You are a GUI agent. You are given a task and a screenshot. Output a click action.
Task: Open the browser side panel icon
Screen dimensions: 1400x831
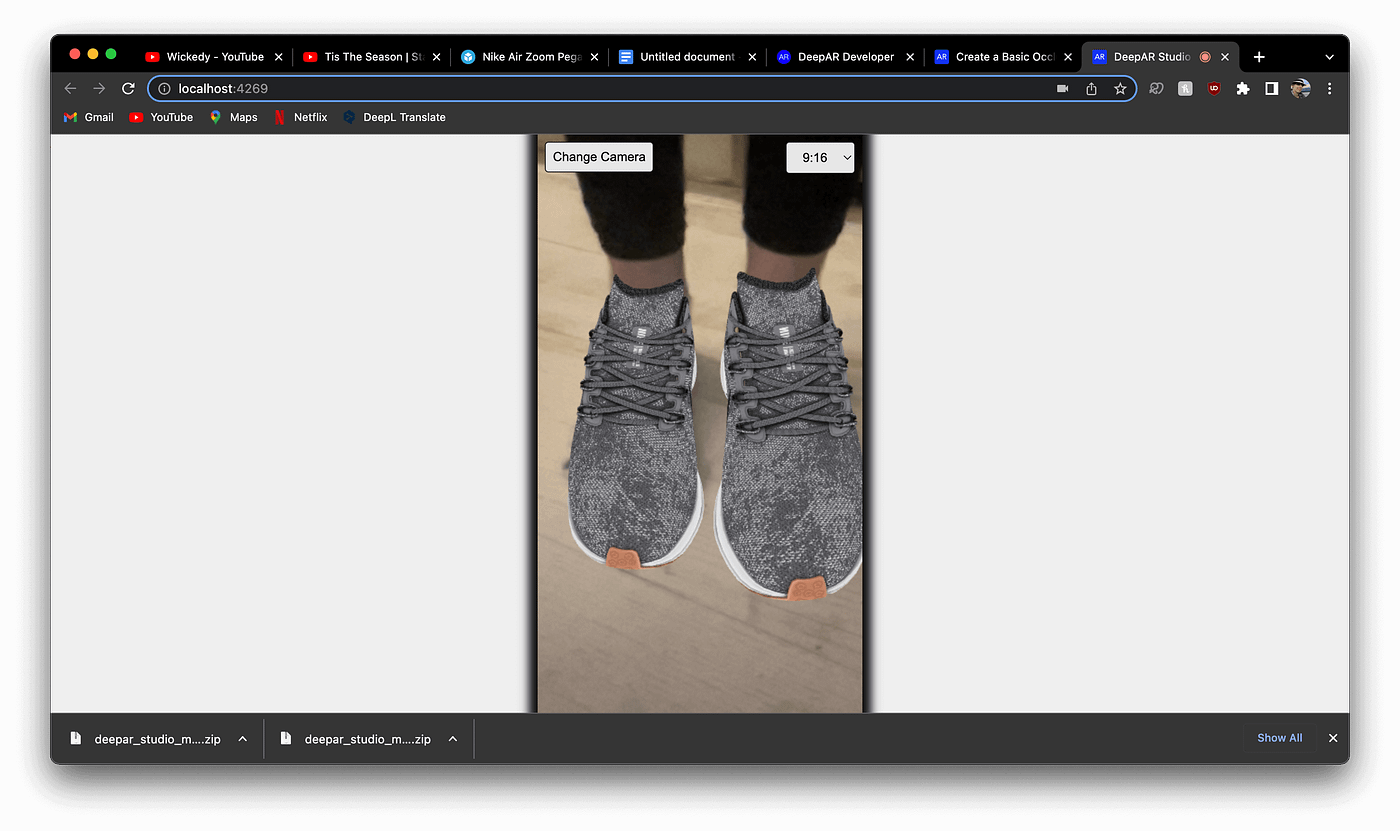tap(1271, 88)
